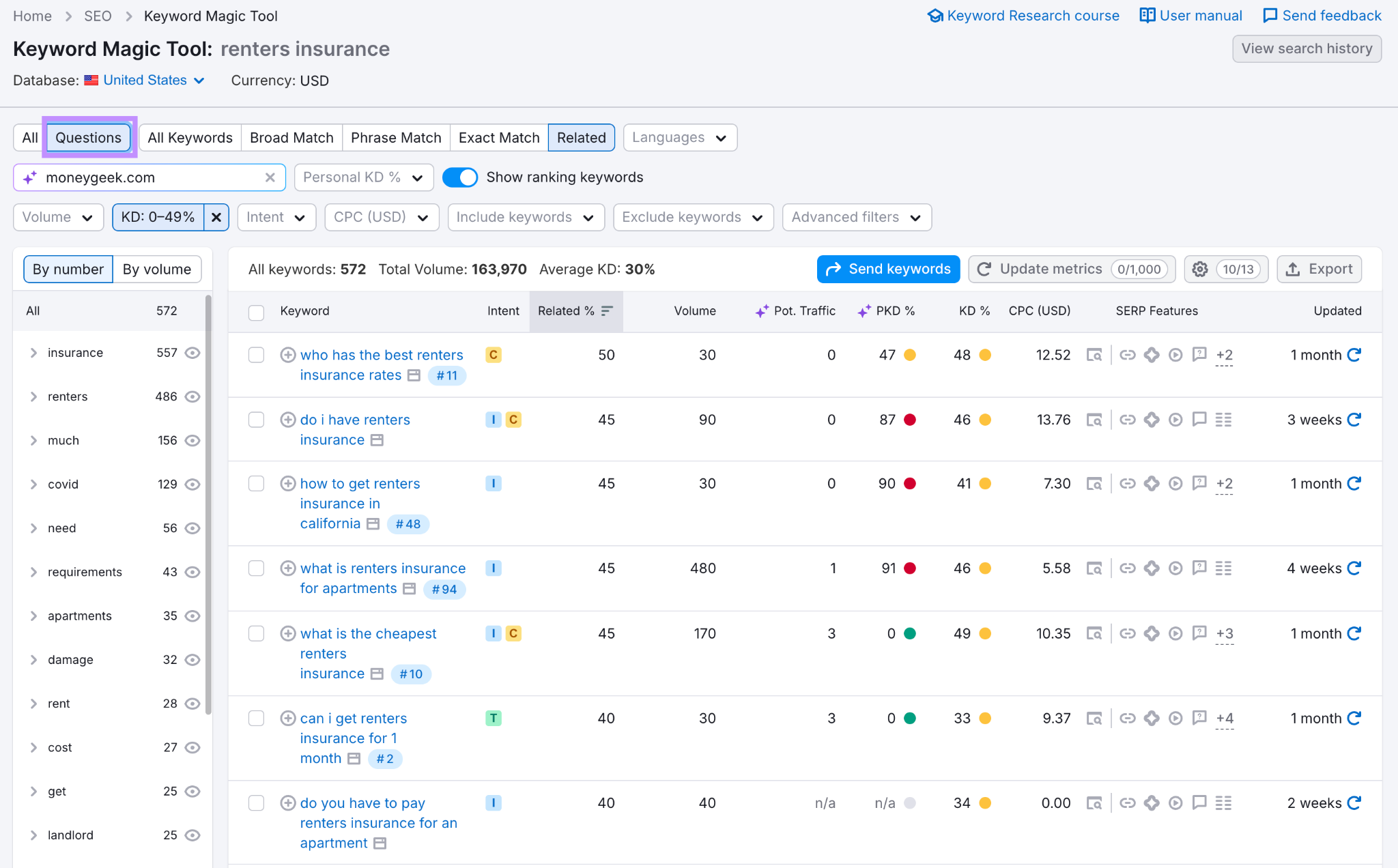Viewport: 1398px width, 868px height.
Task: Click the red PKD dot for 'what is renters insurance for apartments'
Action: [x=910, y=568]
